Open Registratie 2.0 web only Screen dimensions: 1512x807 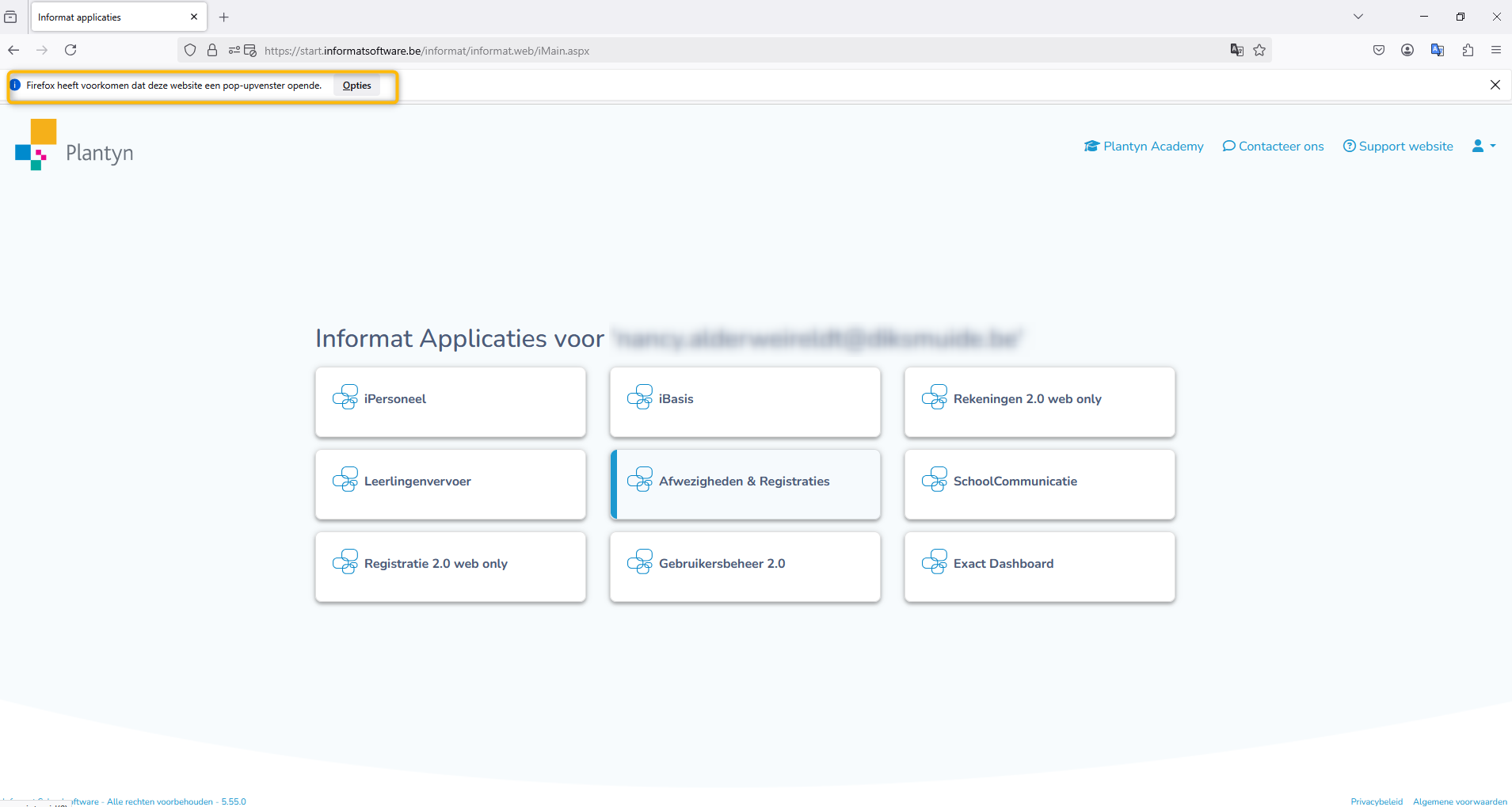coord(451,566)
